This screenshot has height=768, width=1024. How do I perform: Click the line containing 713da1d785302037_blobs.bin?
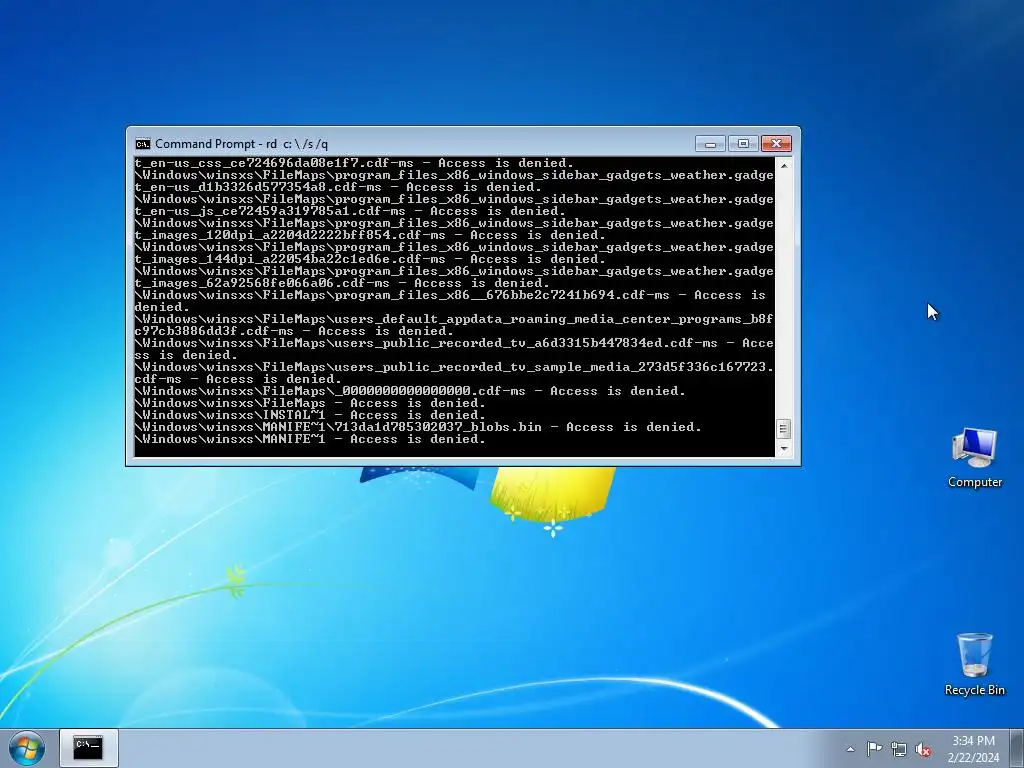click(418, 427)
